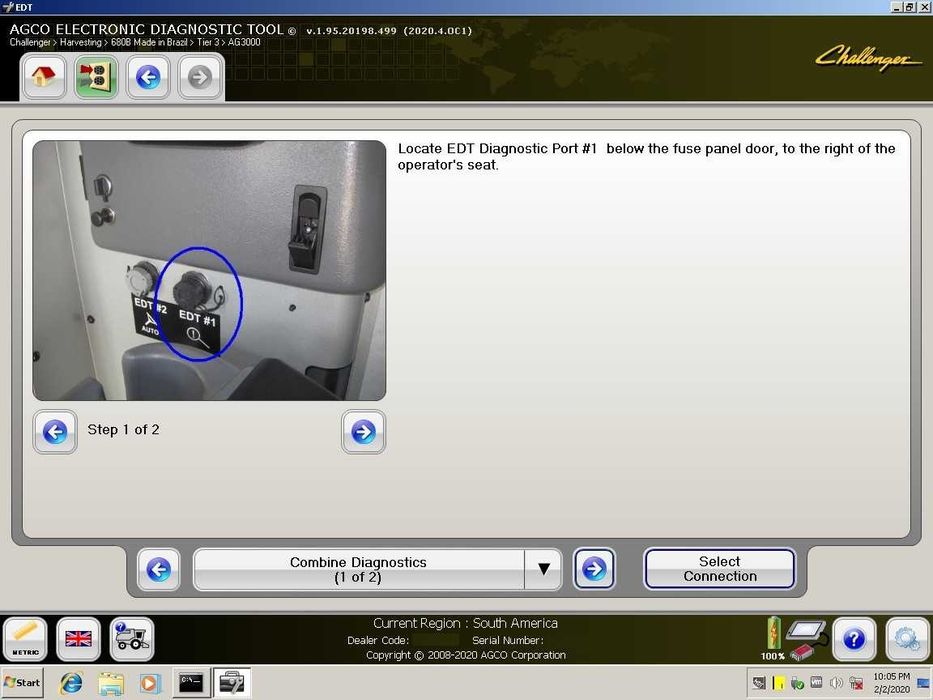Open machine info with the combine harvester icon
933x700 pixels.
point(132,639)
